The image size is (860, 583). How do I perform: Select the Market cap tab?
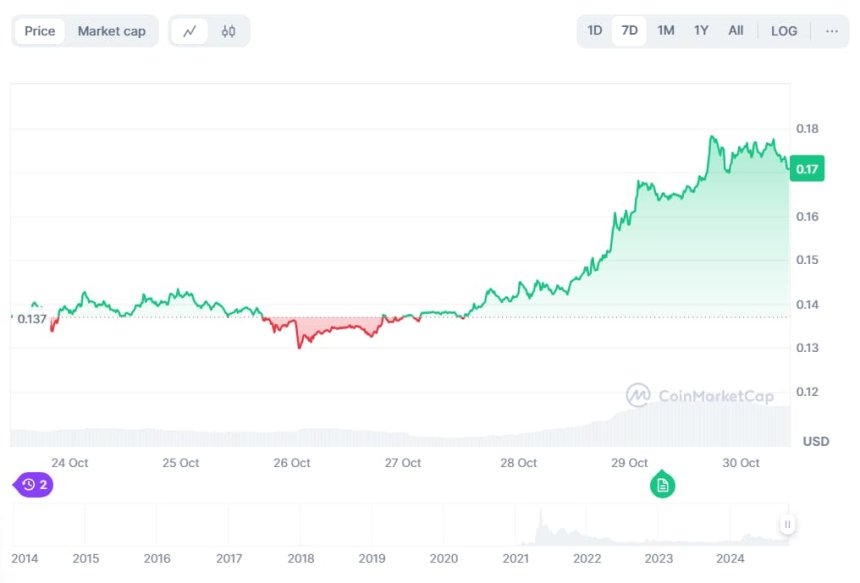click(111, 31)
